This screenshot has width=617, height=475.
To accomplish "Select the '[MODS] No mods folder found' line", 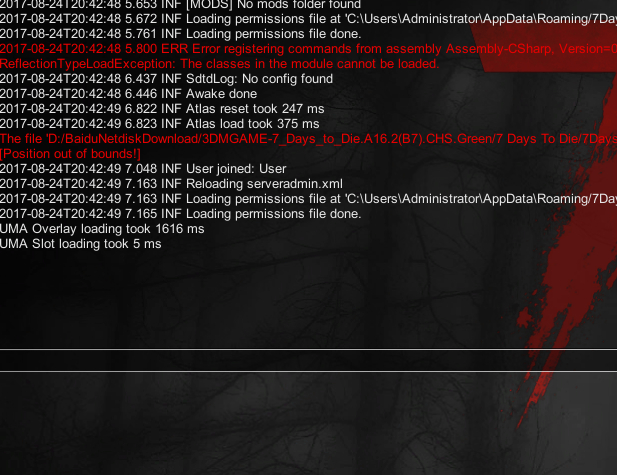I will 180,4.
